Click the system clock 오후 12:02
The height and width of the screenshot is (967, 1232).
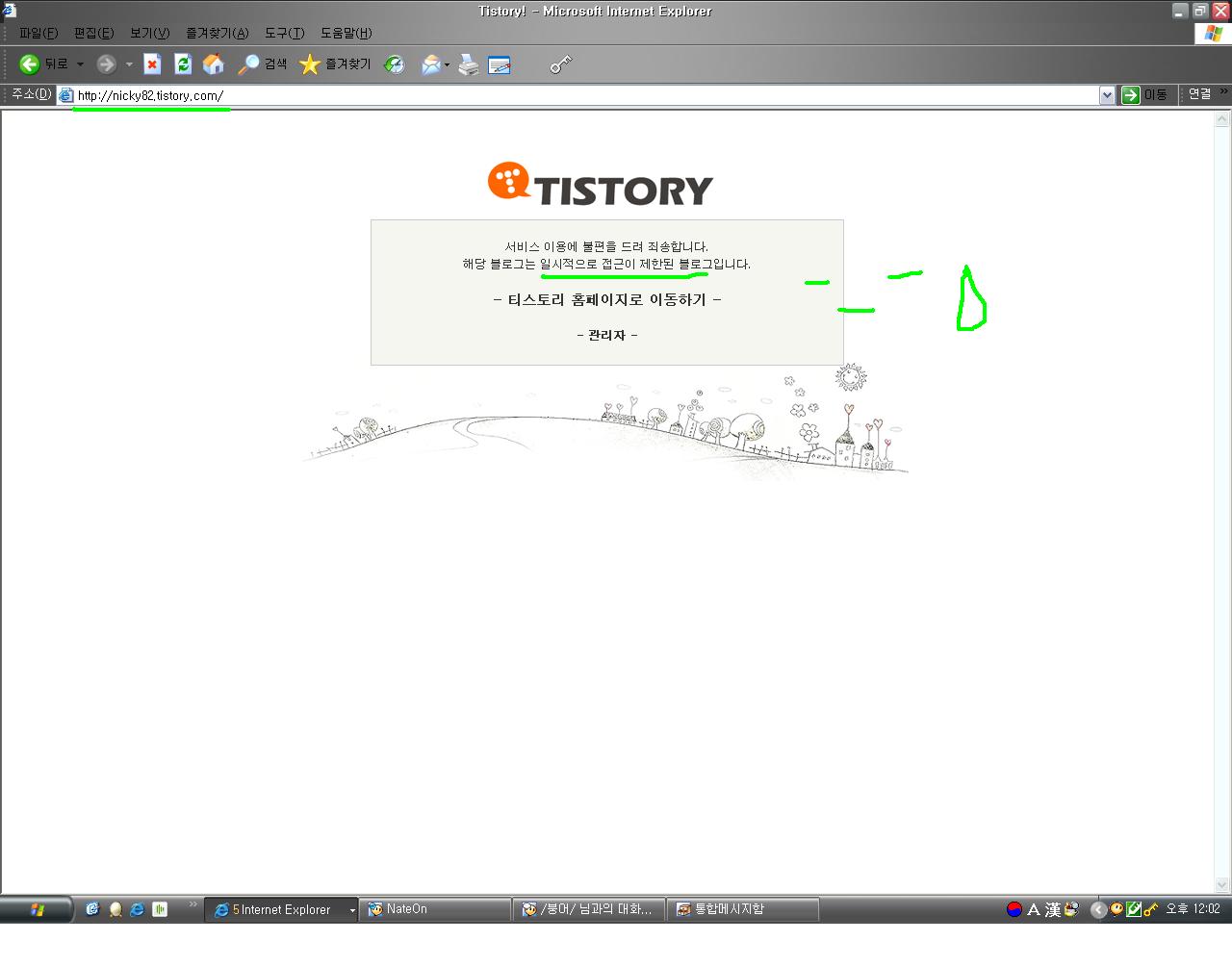tap(1193, 908)
